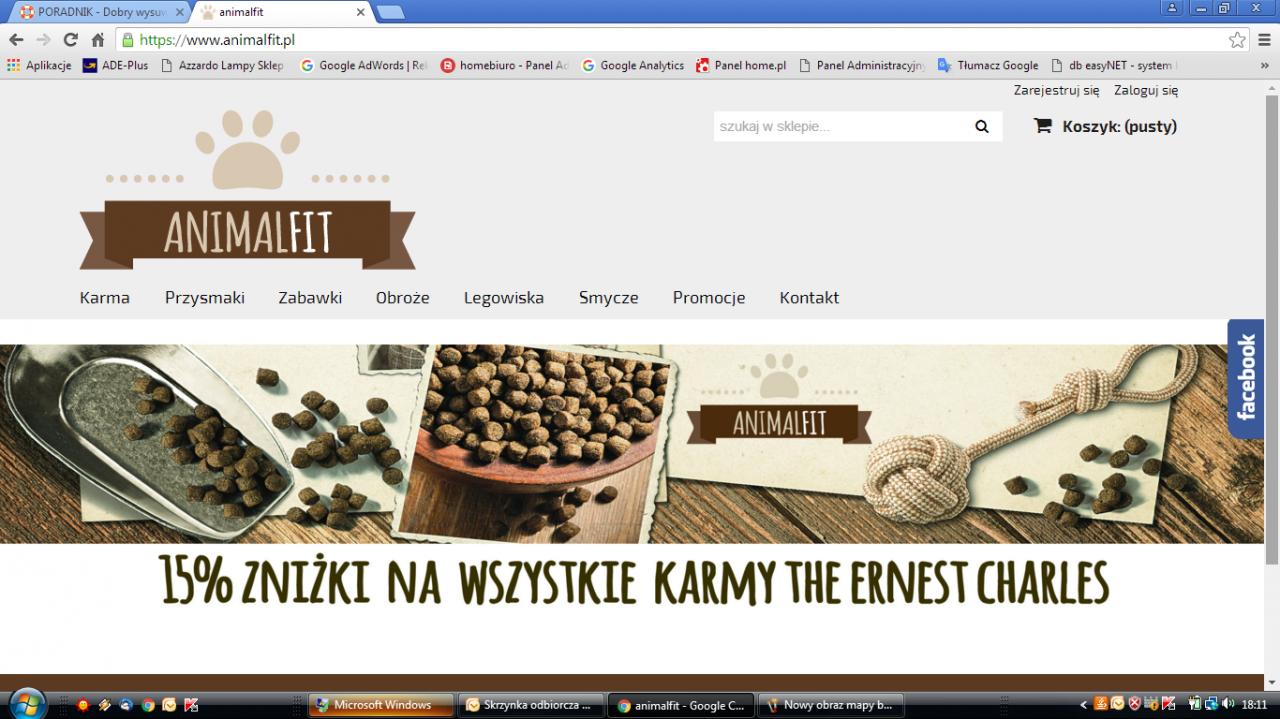Click the taskbar clock 18:11
The width and height of the screenshot is (1280, 719).
point(1254,705)
